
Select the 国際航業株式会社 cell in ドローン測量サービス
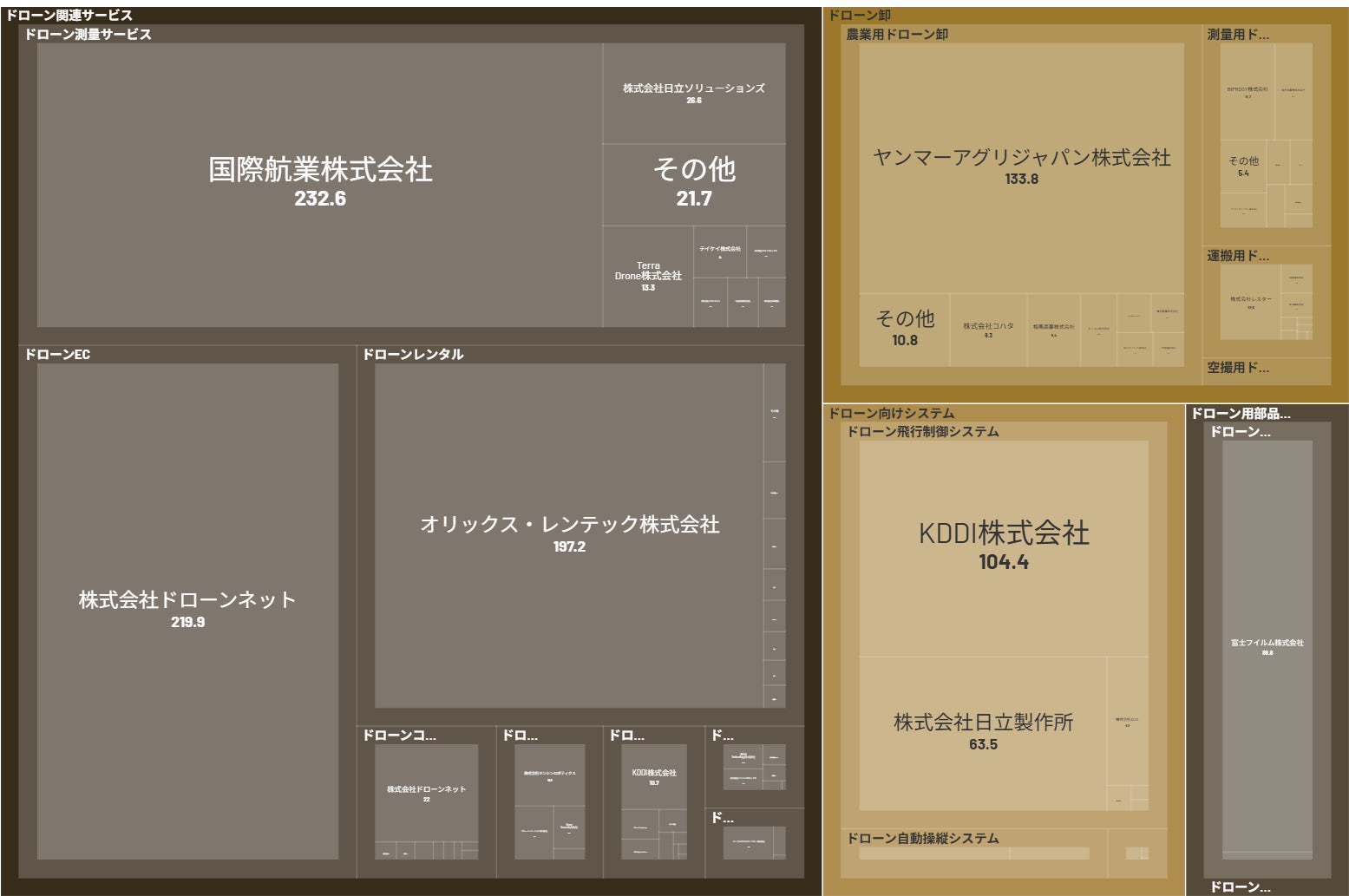(x=321, y=173)
